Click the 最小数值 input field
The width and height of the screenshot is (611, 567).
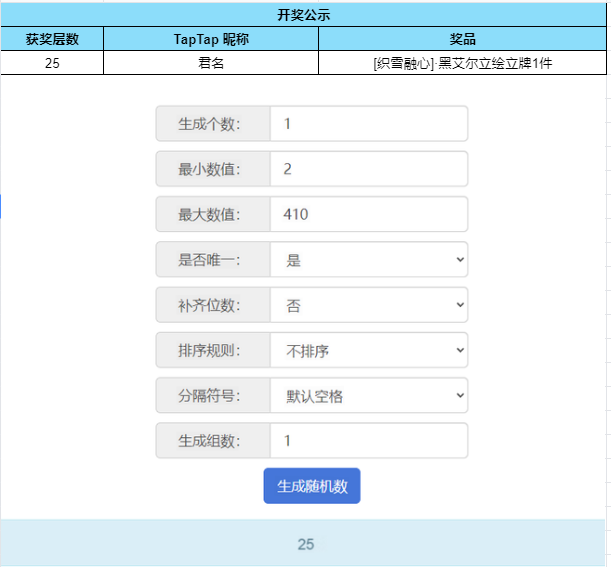tap(369, 169)
